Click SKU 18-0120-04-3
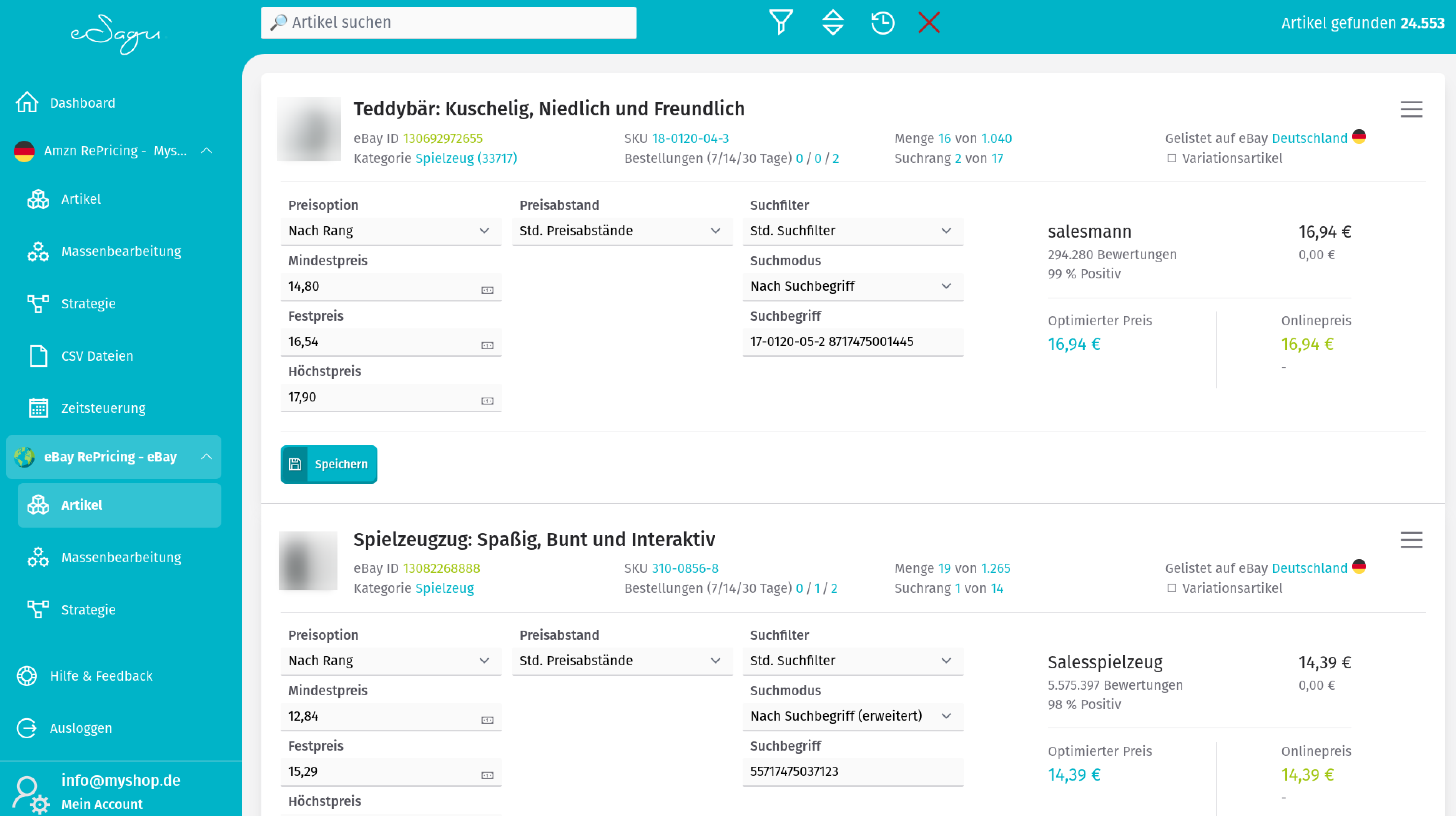Screen dimensions: 1456x816 tap(690, 138)
